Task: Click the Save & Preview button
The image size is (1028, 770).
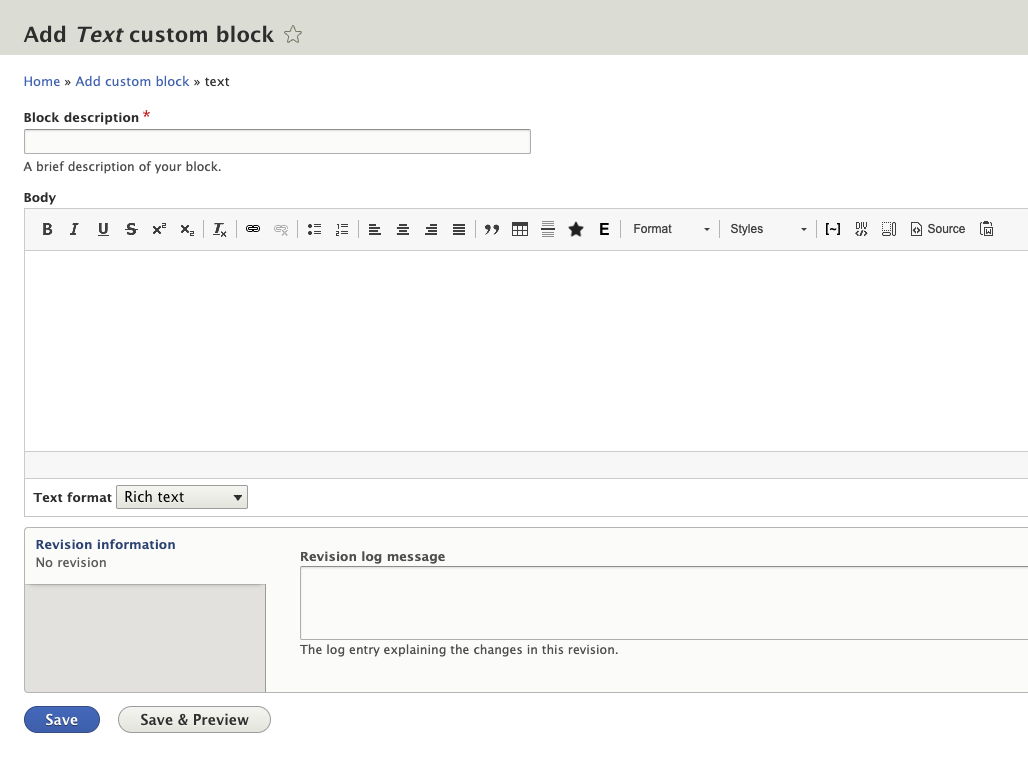Action: point(194,719)
